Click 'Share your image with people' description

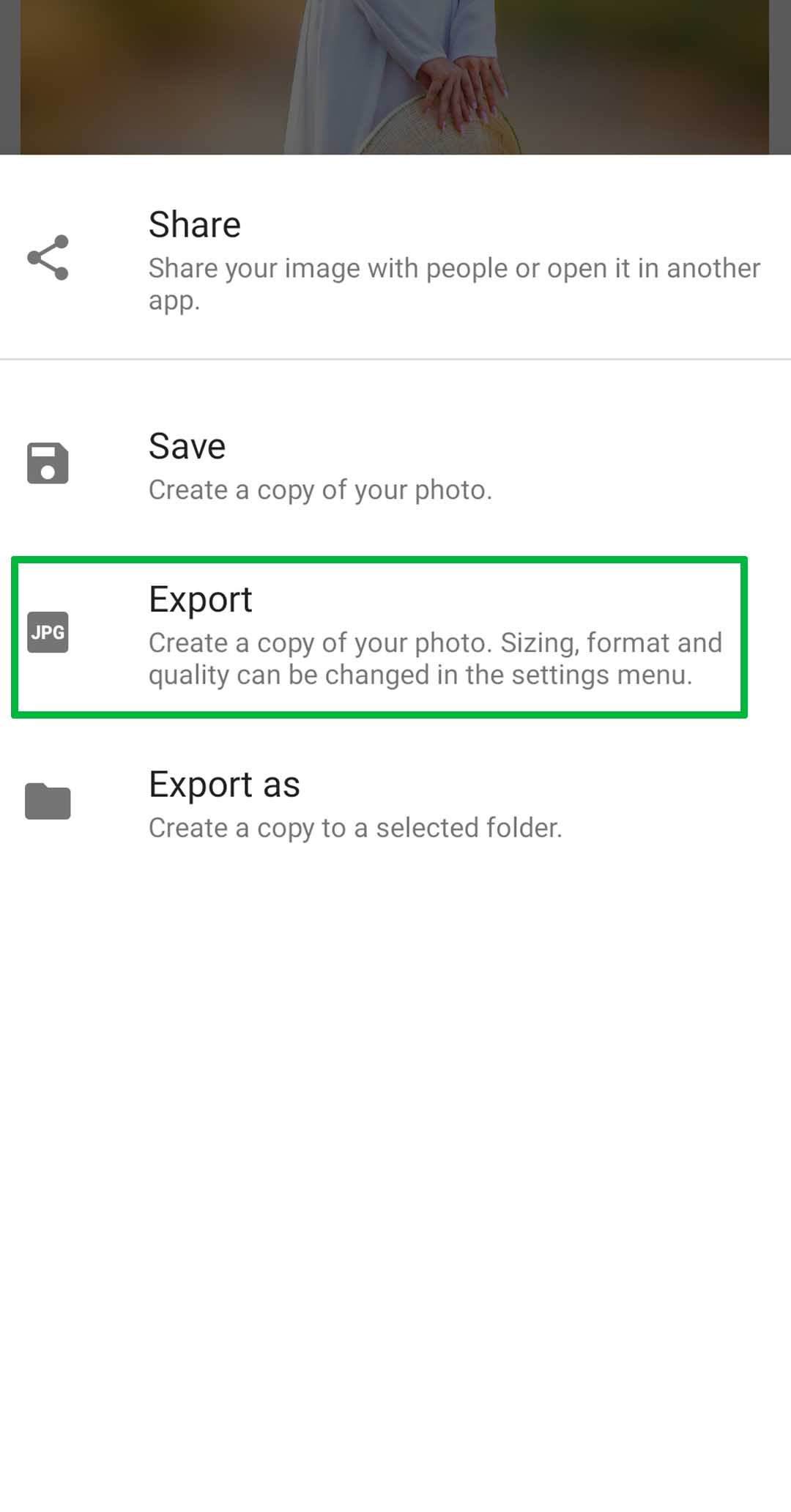(x=454, y=284)
